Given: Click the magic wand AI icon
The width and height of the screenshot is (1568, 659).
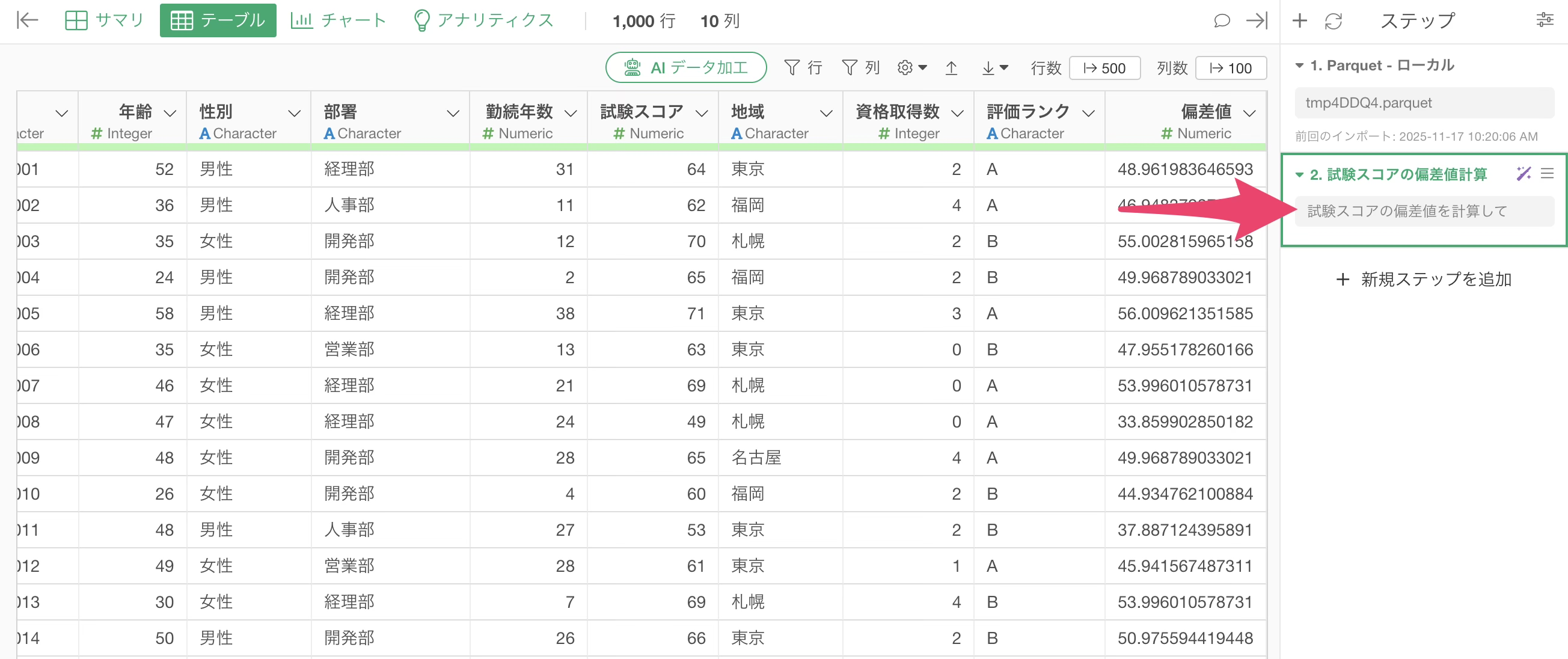Looking at the screenshot, I should coord(1524,174).
